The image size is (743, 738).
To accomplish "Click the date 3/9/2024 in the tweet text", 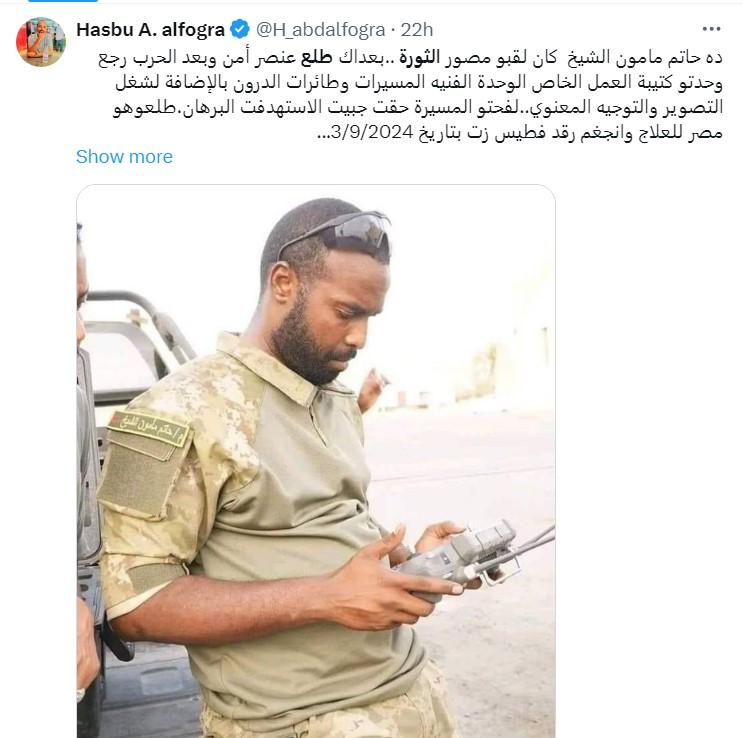I will tap(372, 132).
